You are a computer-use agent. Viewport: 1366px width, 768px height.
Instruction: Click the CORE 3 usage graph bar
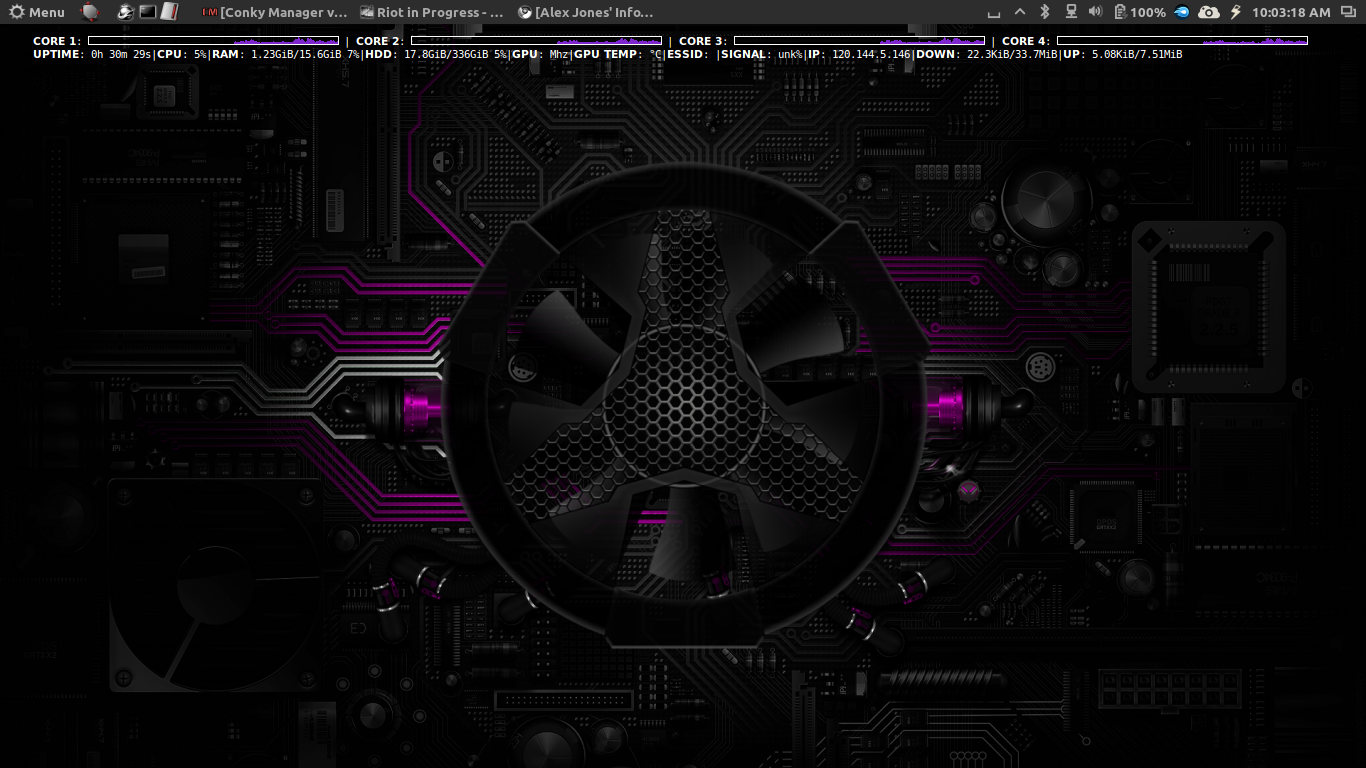click(859, 41)
